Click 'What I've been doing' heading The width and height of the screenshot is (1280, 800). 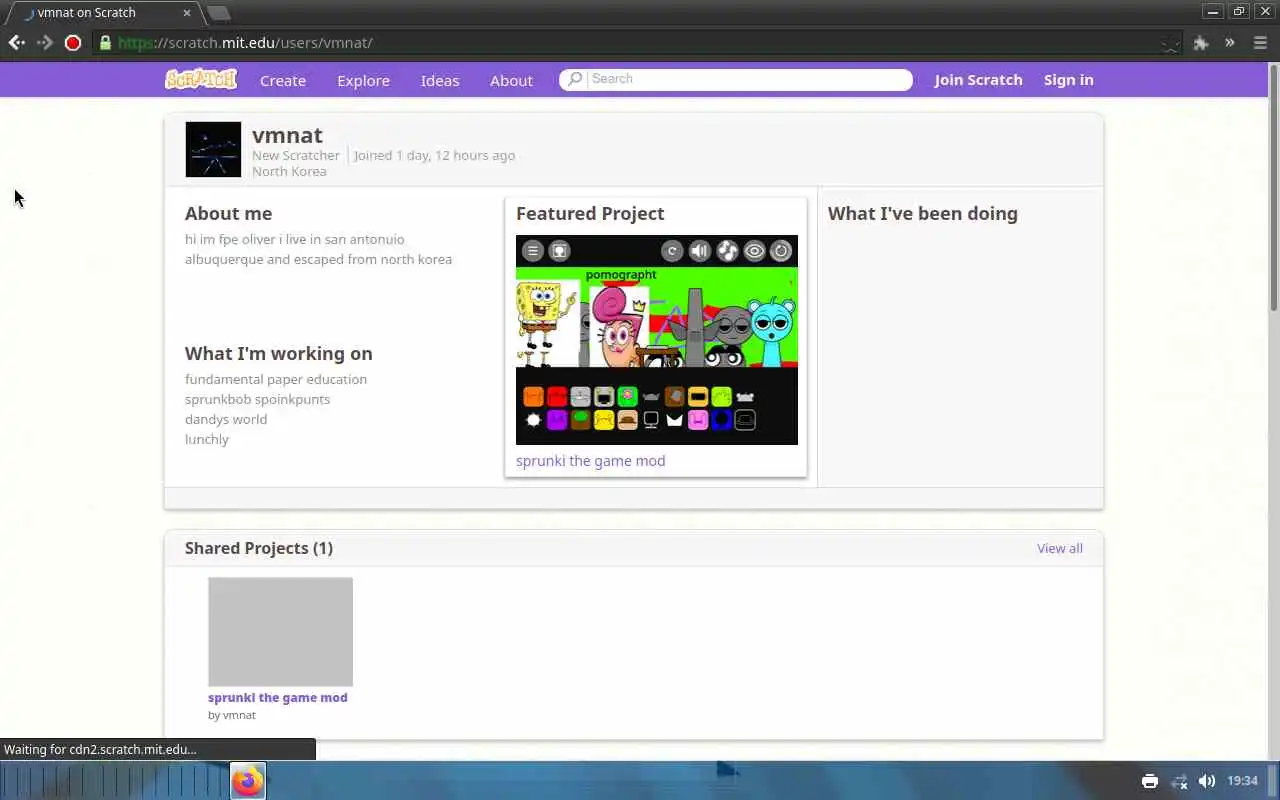click(923, 213)
